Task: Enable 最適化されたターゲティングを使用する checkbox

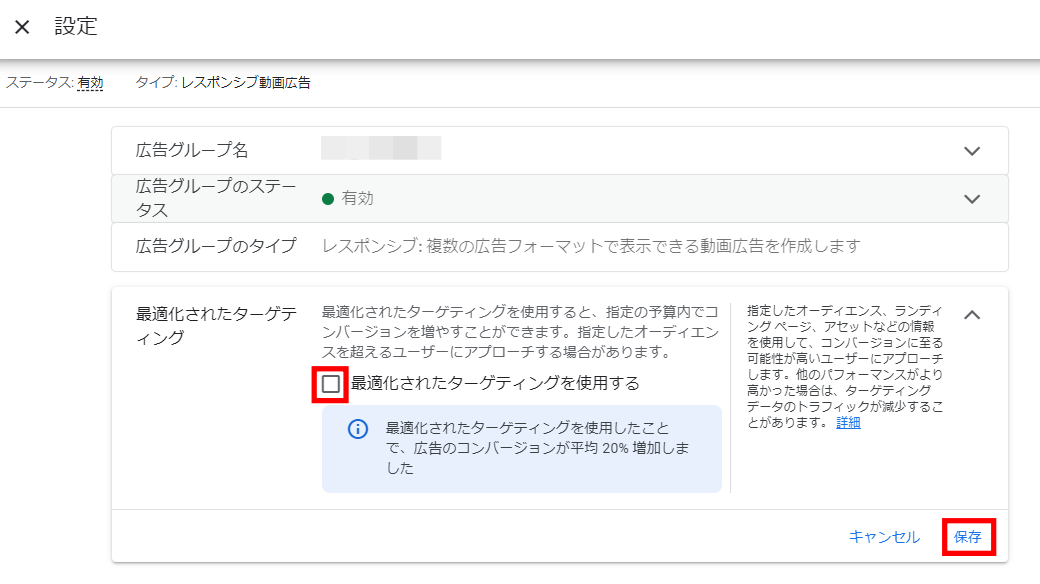Action: (x=331, y=384)
